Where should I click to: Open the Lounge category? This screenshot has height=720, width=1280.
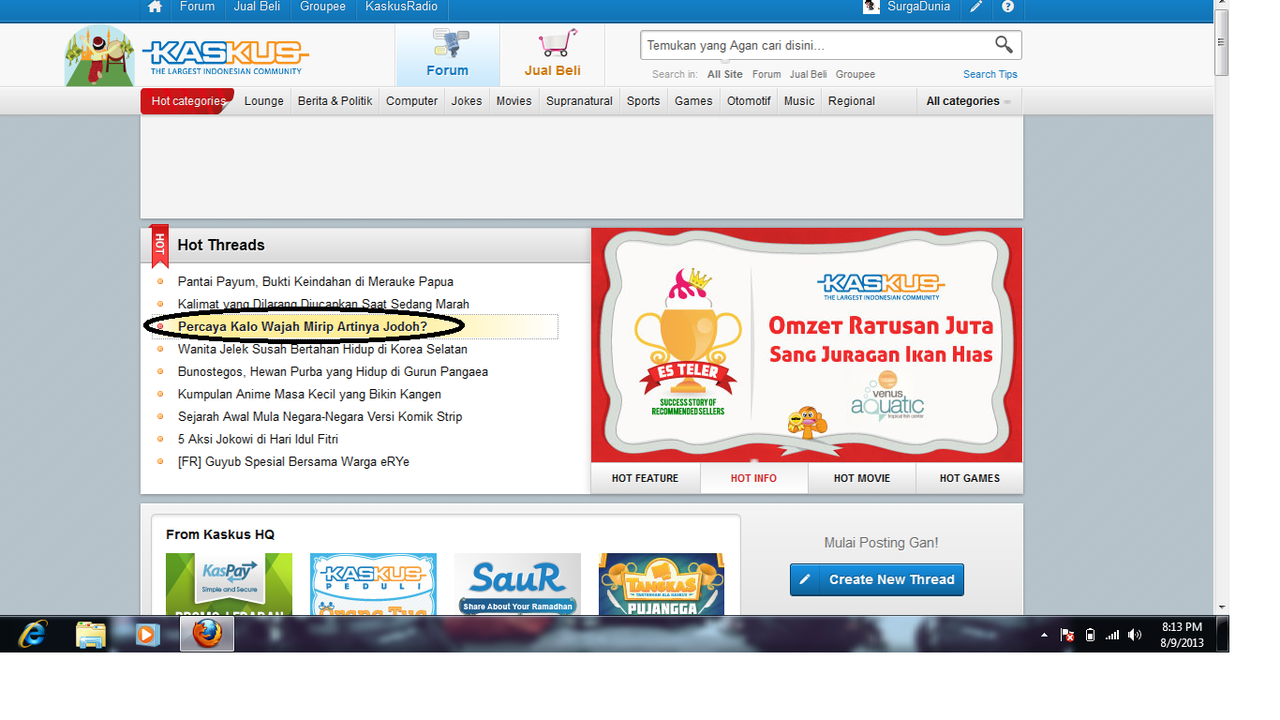point(264,101)
